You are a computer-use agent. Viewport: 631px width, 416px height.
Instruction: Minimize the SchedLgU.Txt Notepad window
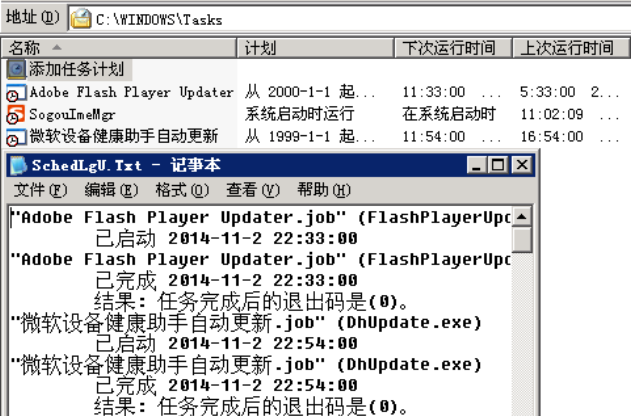coord(477,165)
